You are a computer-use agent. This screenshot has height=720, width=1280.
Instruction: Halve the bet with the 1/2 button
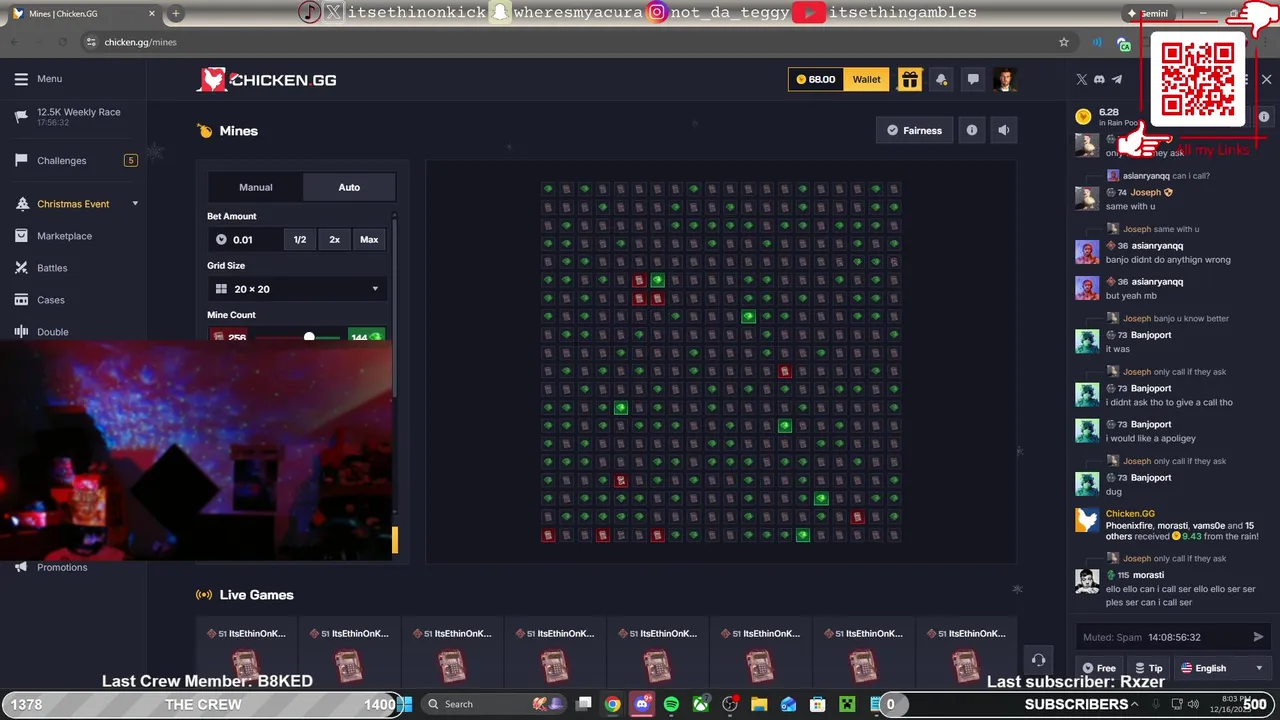pyautogui.click(x=300, y=240)
